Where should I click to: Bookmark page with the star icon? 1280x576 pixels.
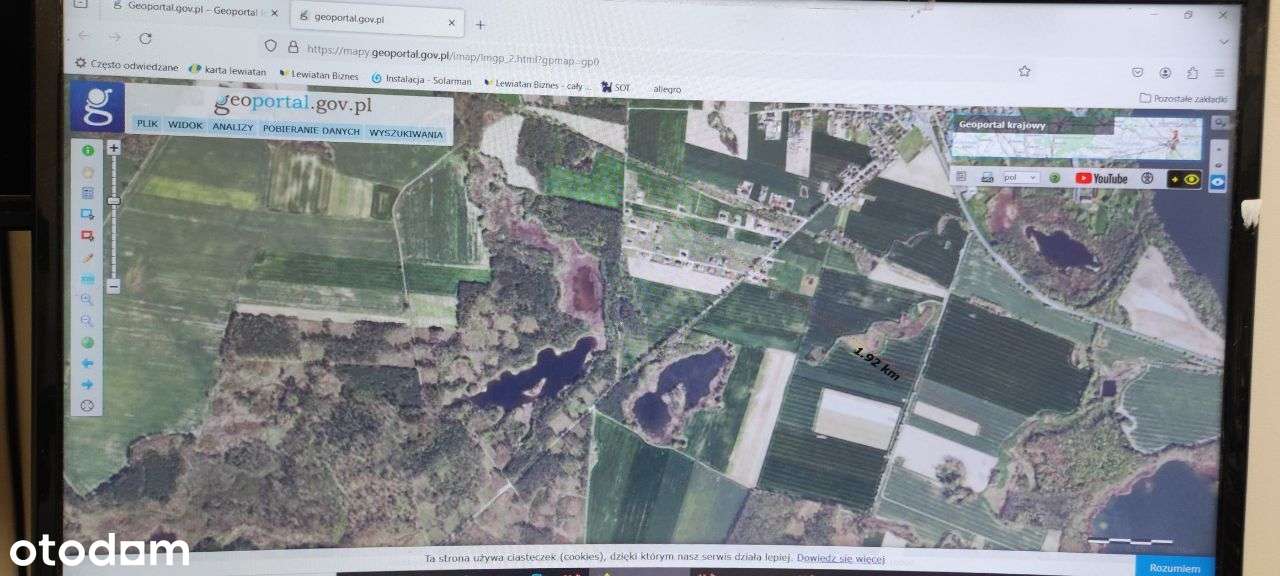tap(1024, 71)
